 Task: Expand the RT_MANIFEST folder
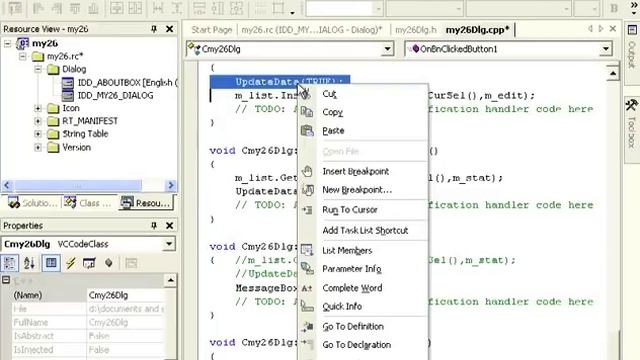38,121
